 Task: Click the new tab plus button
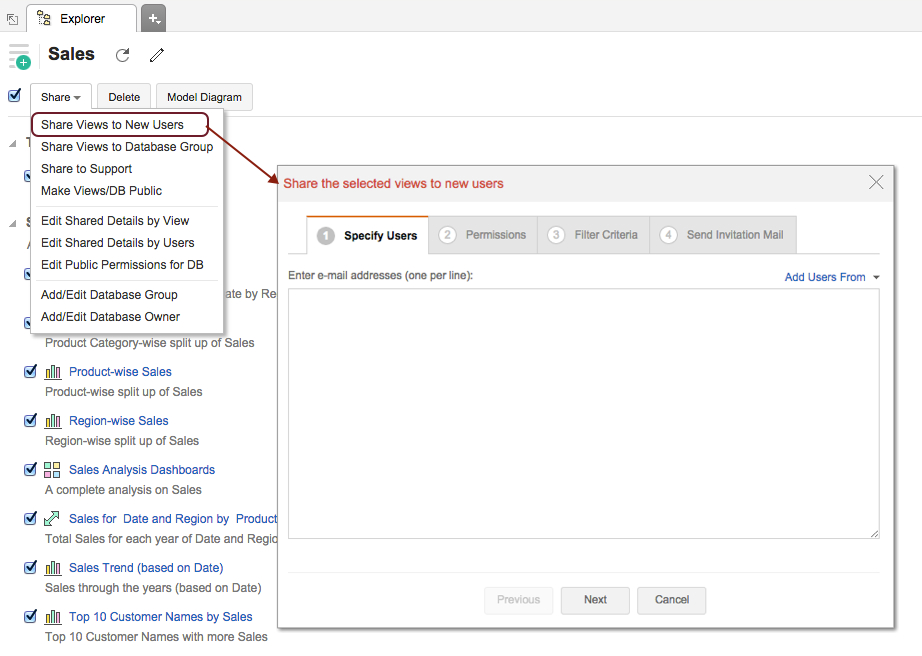(153, 18)
